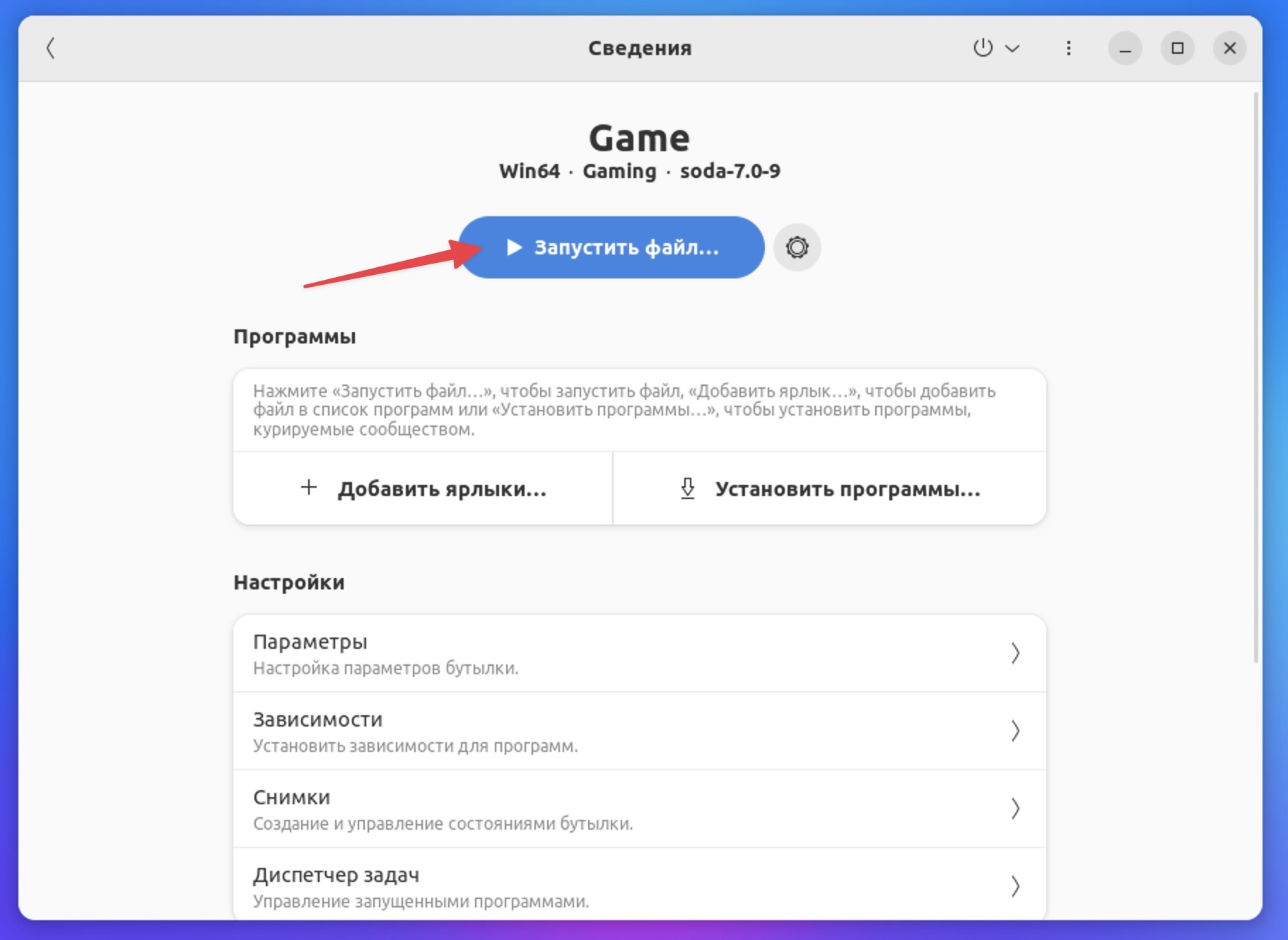The height and width of the screenshot is (940, 1288).
Task: Click the Настройки section heading
Action: click(289, 582)
